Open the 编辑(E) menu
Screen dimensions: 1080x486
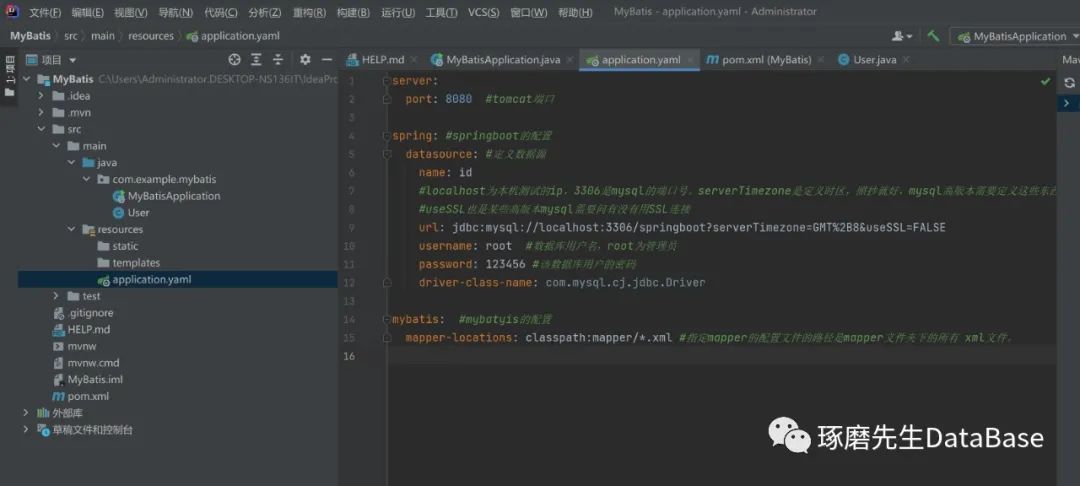click(87, 12)
